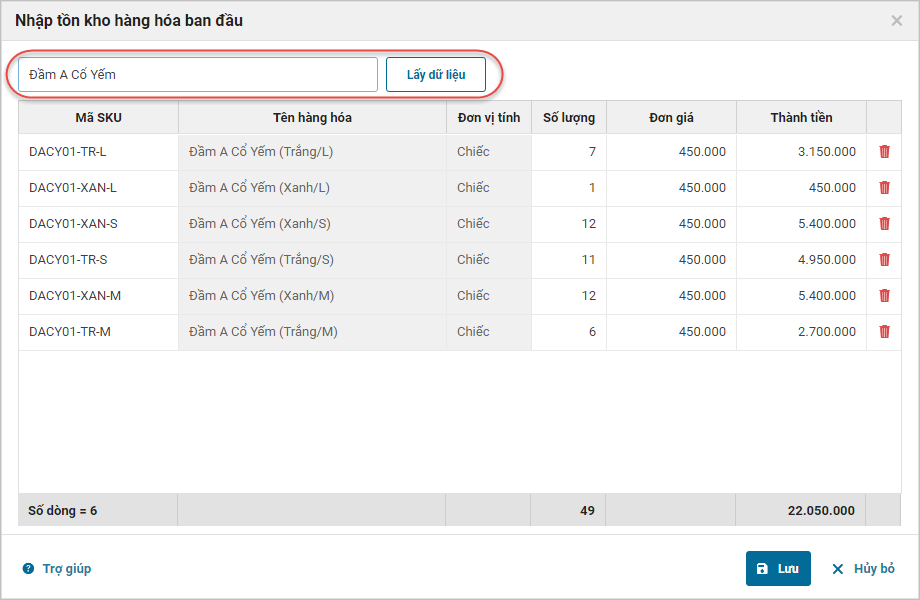Delete the DACY01-XAN-L row
920x600 pixels.
tap(884, 188)
